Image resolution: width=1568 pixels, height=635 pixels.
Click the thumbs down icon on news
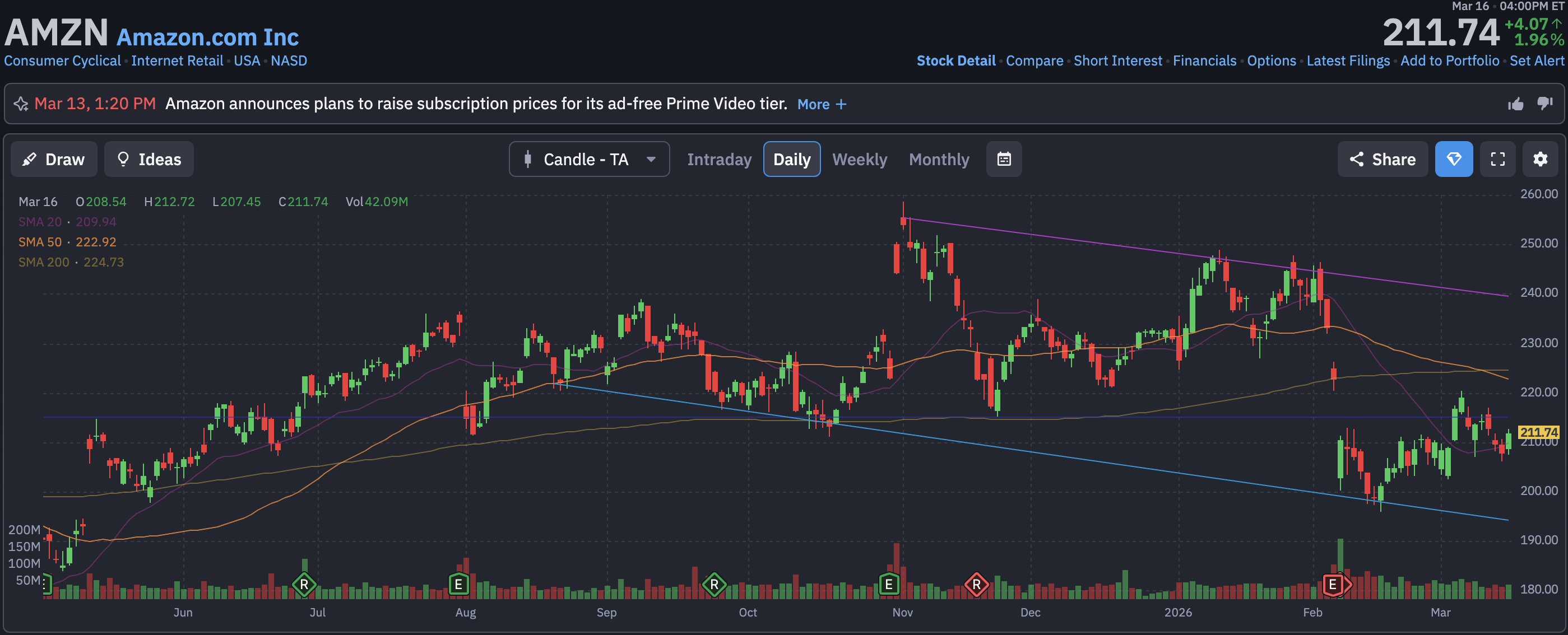pyautogui.click(x=1544, y=104)
